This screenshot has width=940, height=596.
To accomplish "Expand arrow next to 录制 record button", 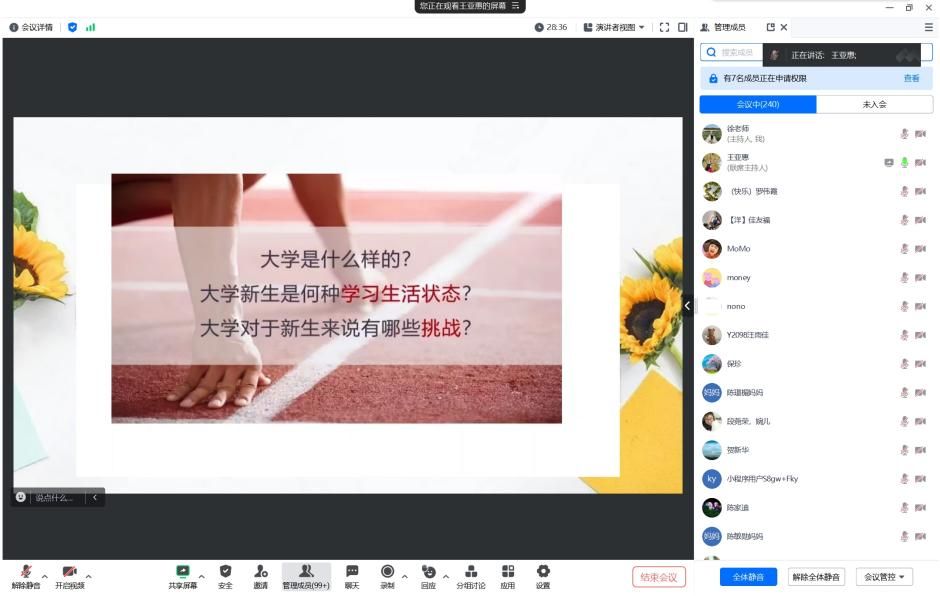I will click(x=405, y=576).
